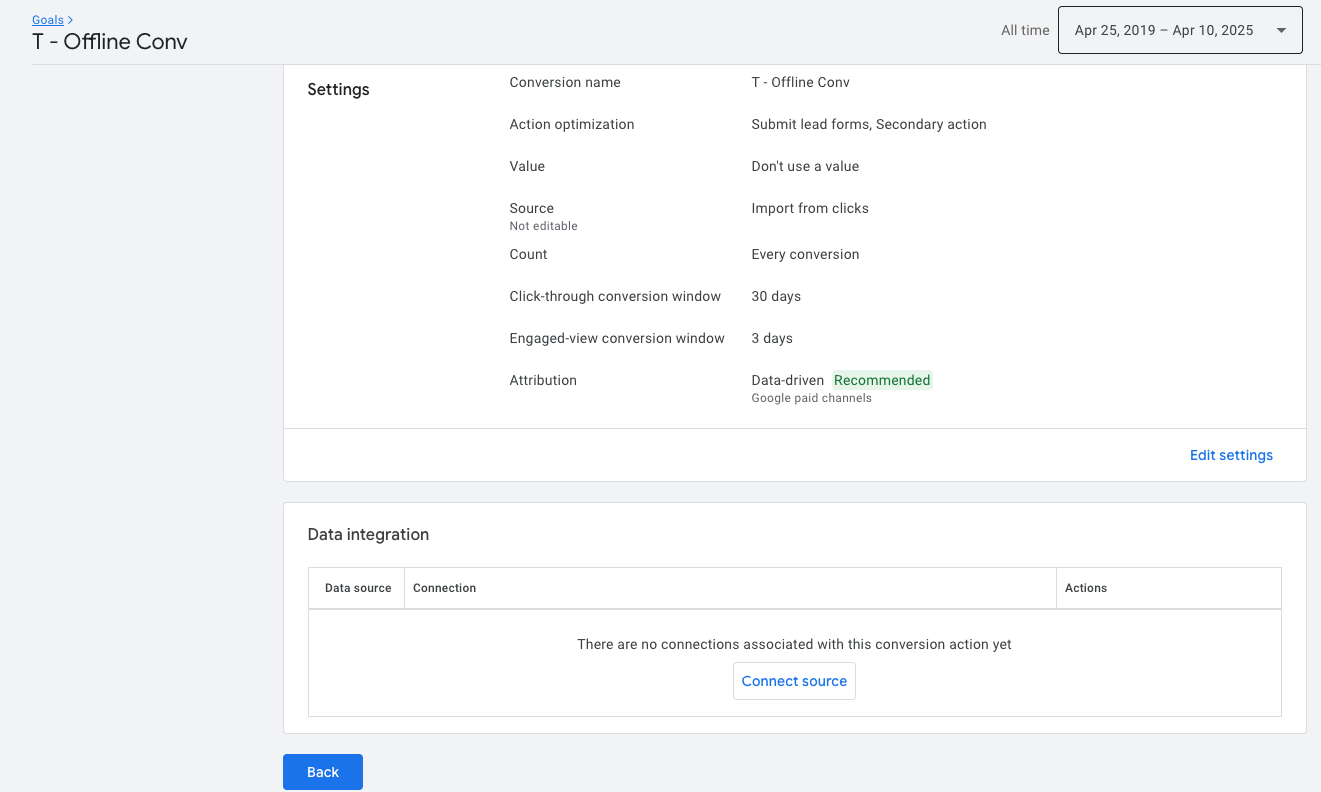Click the Settings section heading
The width and height of the screenshot is (1321, 792).
pos(338,89)
